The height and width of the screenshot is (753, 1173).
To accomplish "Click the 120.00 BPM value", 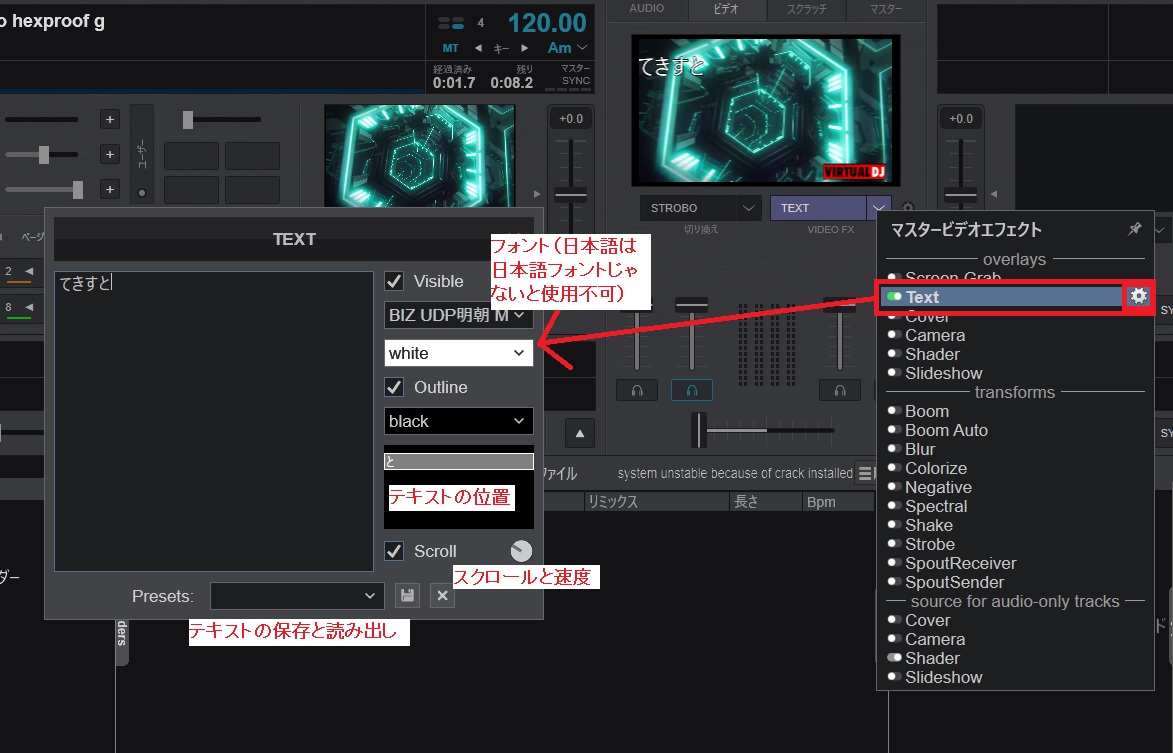I will [x=547, y=22].
